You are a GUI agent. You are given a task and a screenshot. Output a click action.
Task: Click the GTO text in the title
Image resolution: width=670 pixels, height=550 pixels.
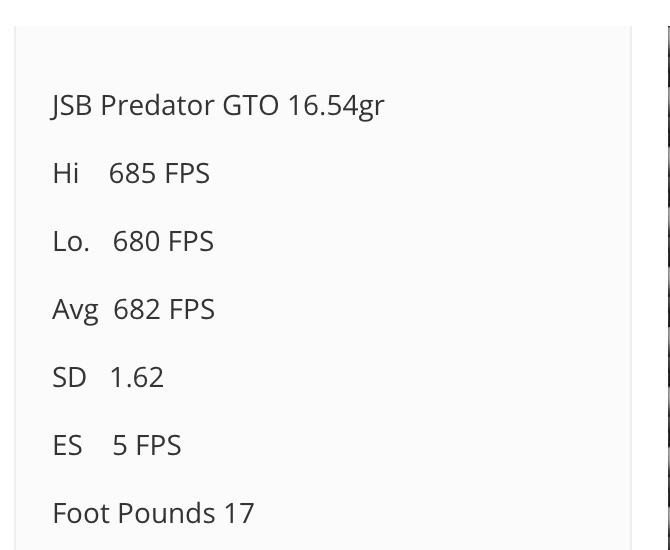[x=251, y=105]
